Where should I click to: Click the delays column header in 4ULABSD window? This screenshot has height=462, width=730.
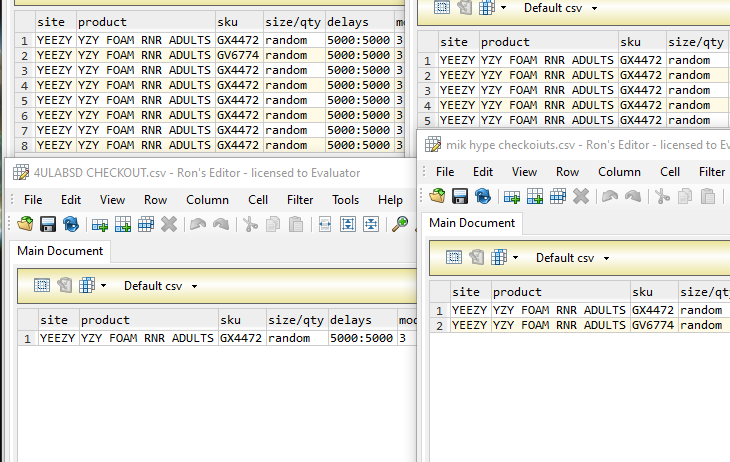[x=363, y=320]
